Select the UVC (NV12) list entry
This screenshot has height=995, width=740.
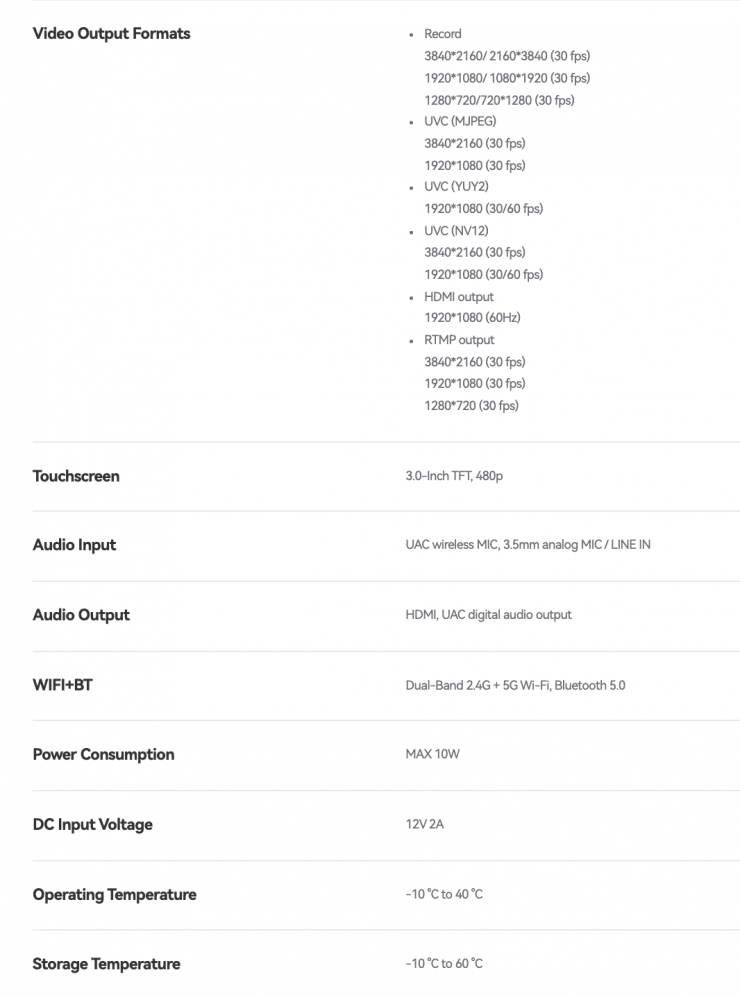(455, 231)
